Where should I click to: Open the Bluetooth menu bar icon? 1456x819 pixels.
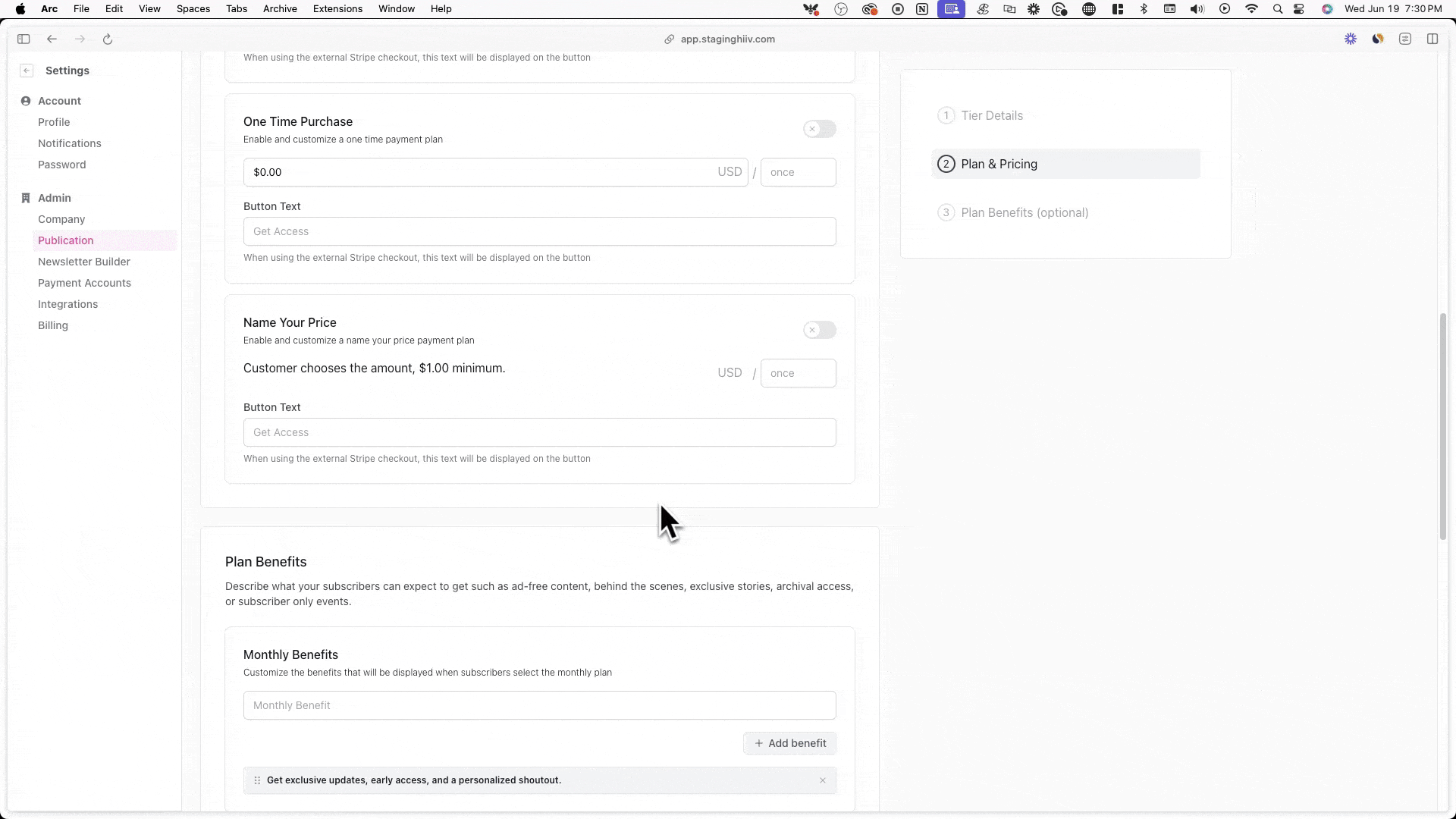pos(1144,9)
